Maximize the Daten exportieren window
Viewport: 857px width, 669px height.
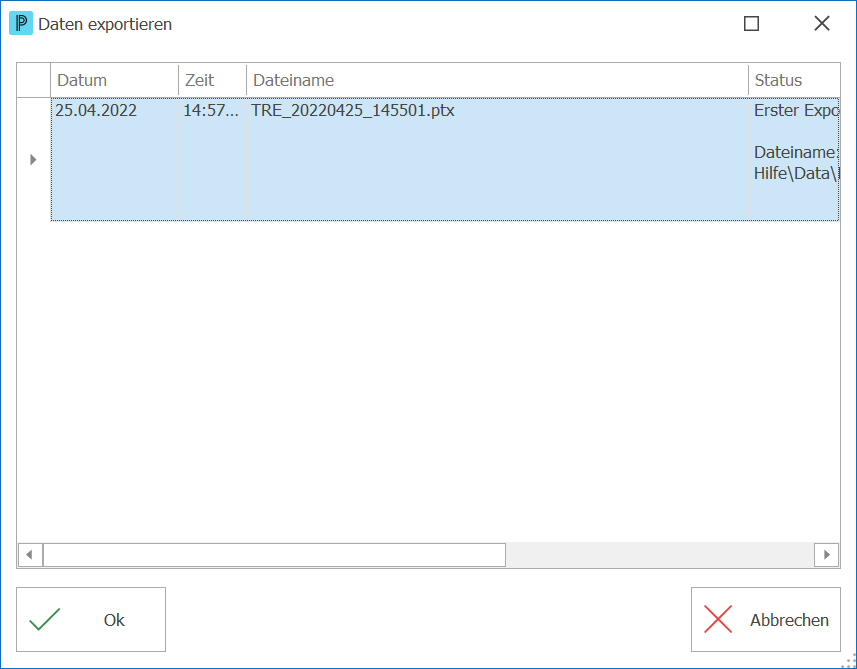(752, 24)
